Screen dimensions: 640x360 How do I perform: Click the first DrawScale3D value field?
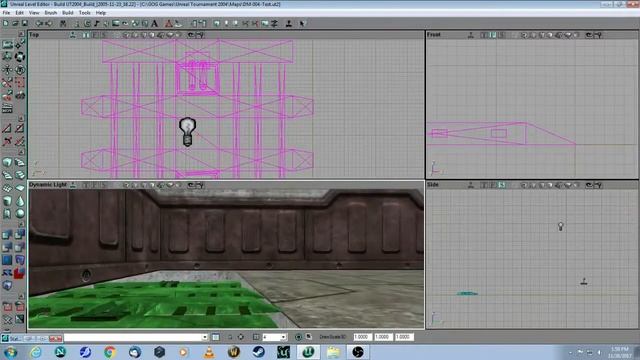(x=362, y=337)
